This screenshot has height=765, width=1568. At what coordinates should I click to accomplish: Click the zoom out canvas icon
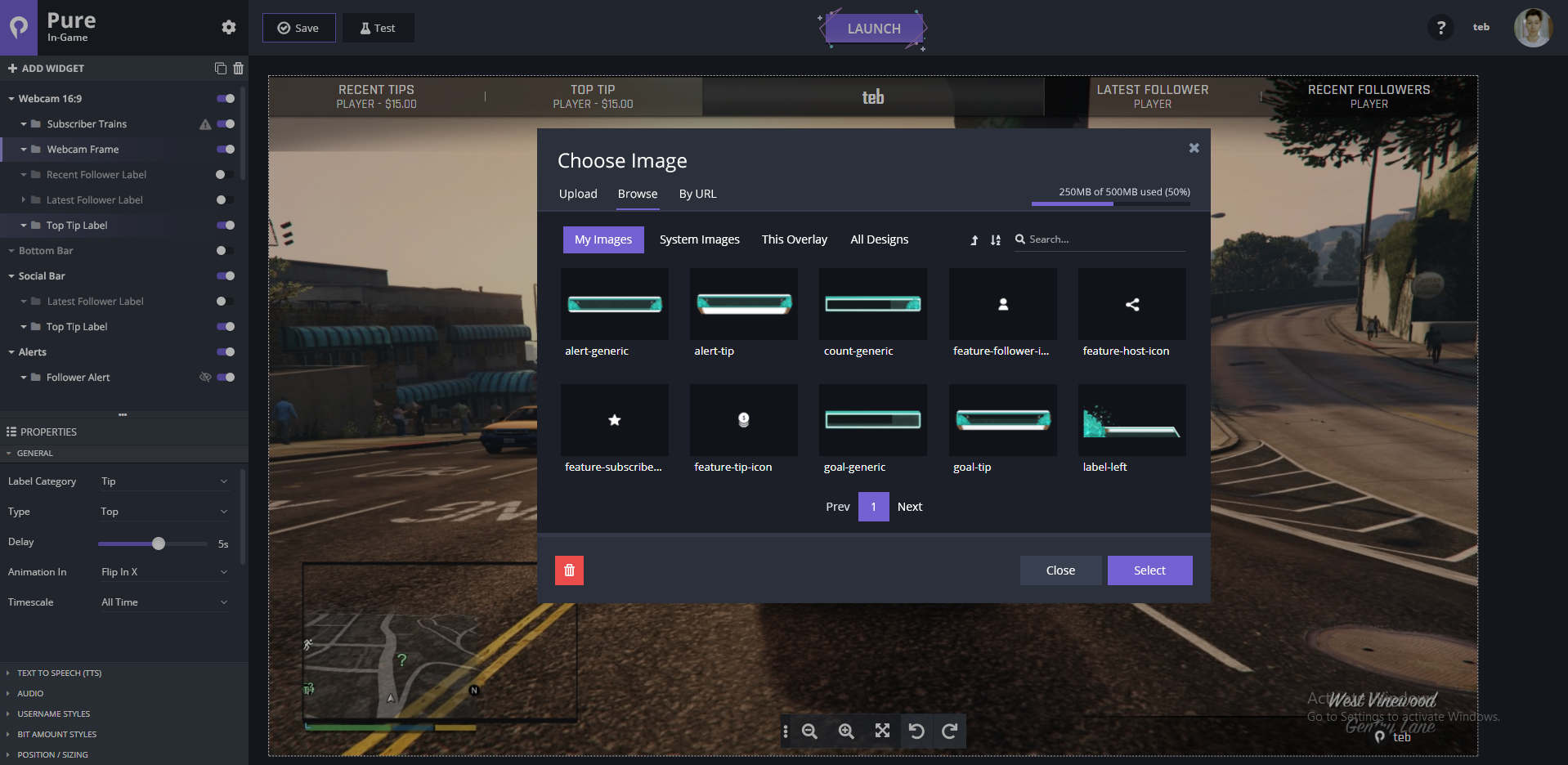809,731
